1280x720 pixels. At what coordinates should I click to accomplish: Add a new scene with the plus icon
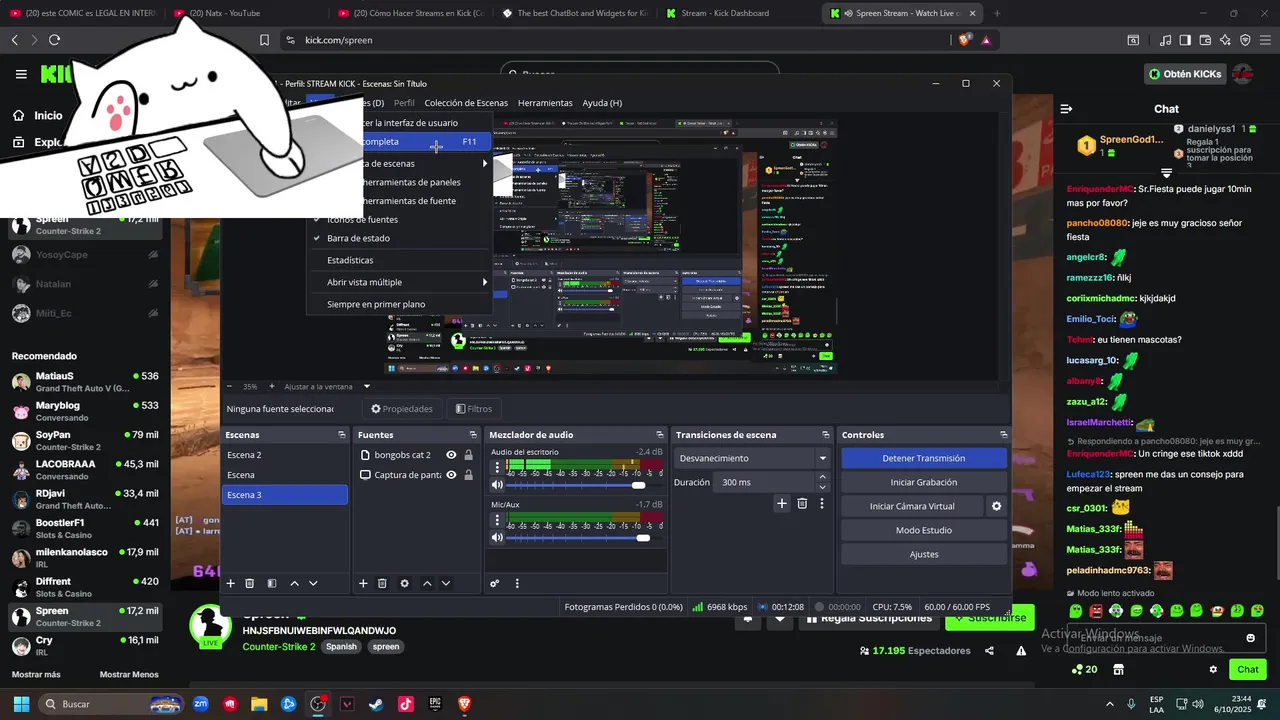230,583
